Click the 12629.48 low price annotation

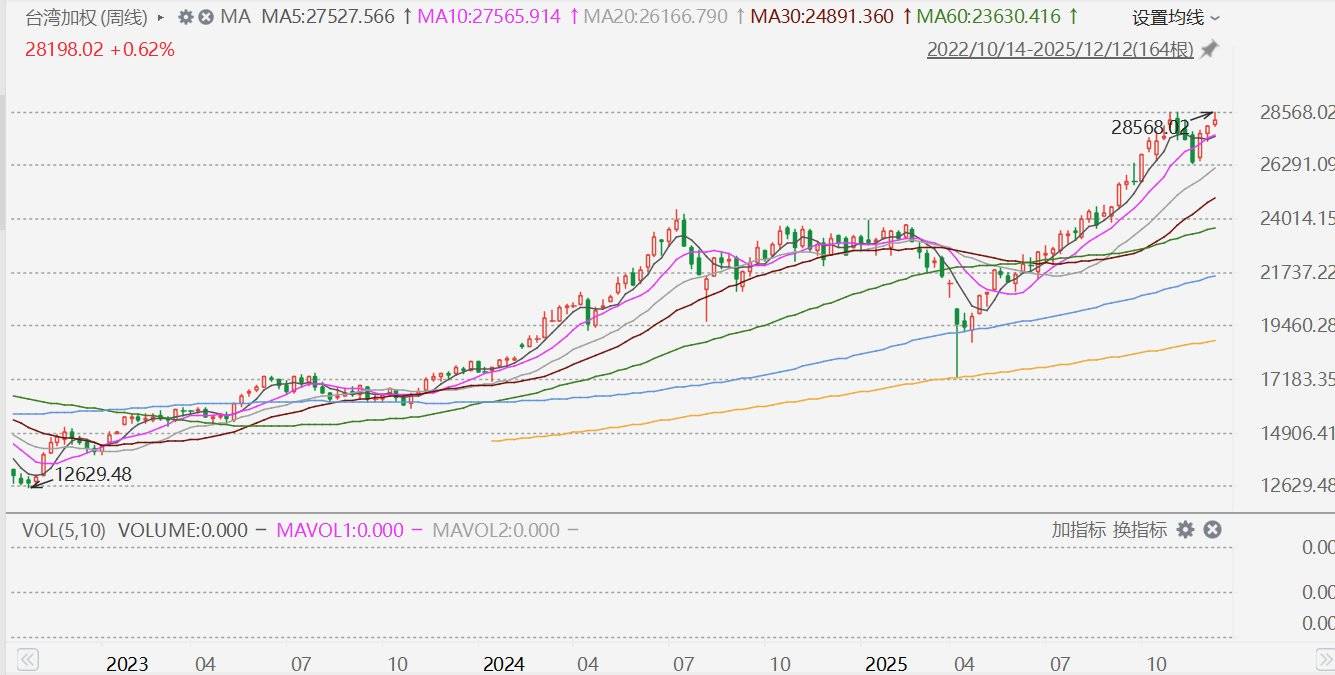coord(93,475)
